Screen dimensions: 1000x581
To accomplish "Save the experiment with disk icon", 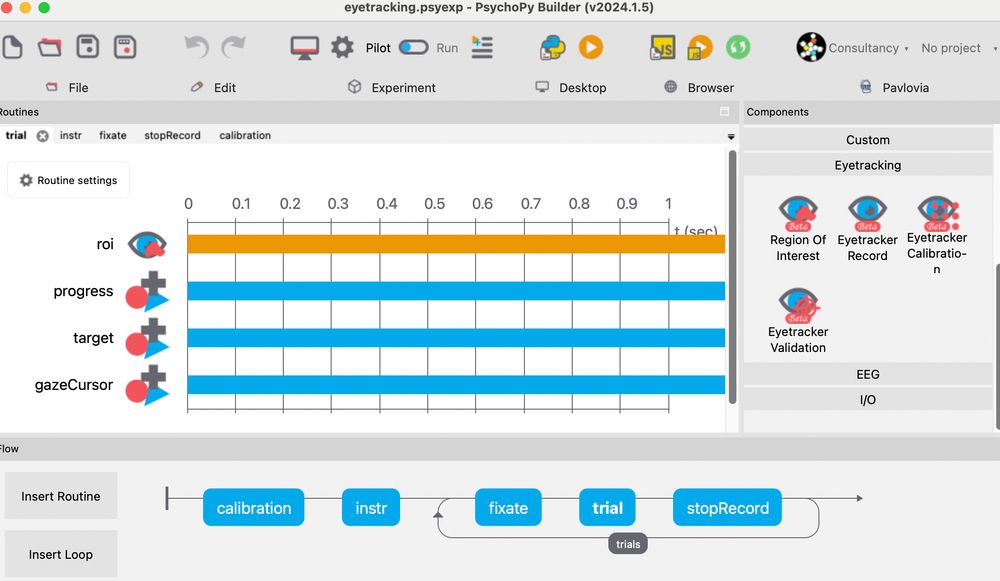I will [87, 47].
